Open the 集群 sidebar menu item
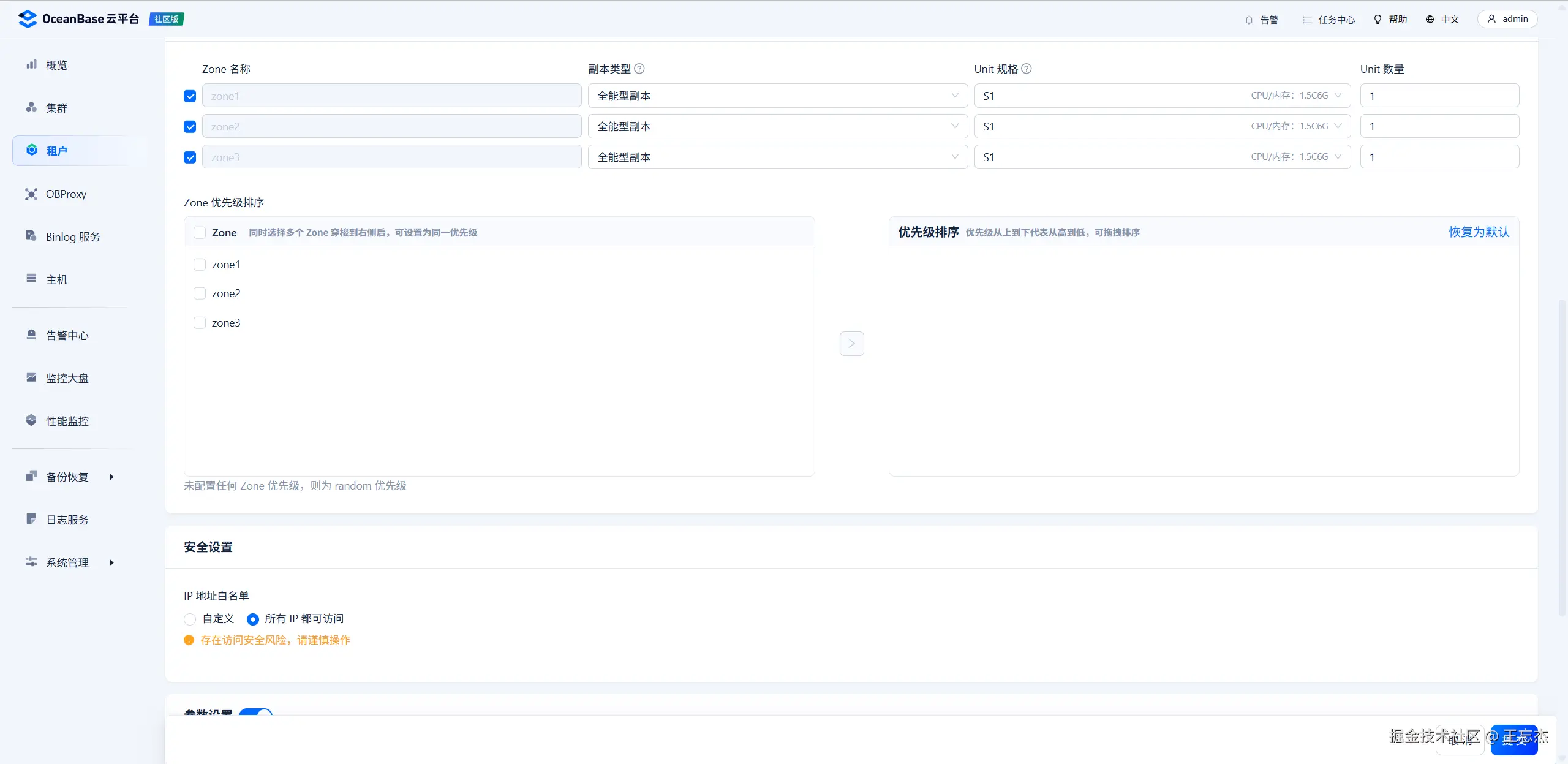The width and height of the screenshot is (1568, 764). [x=56, y=108]
